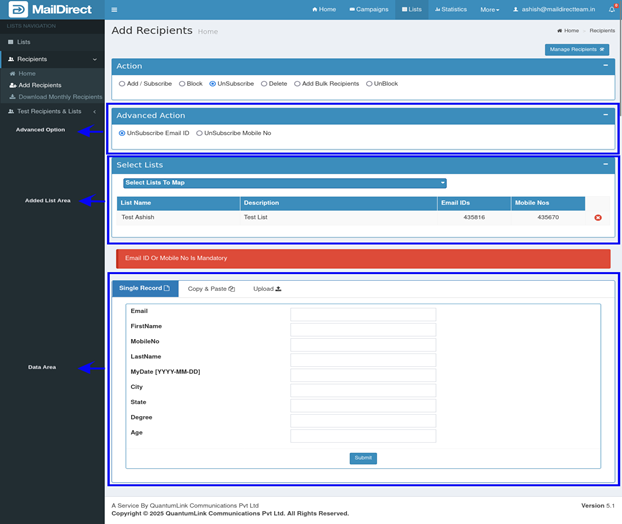Image resolution: width=622 pixels, height=524 pixels.
Task: Collapse the Action panel minus icon
Action: pos(605,66)
